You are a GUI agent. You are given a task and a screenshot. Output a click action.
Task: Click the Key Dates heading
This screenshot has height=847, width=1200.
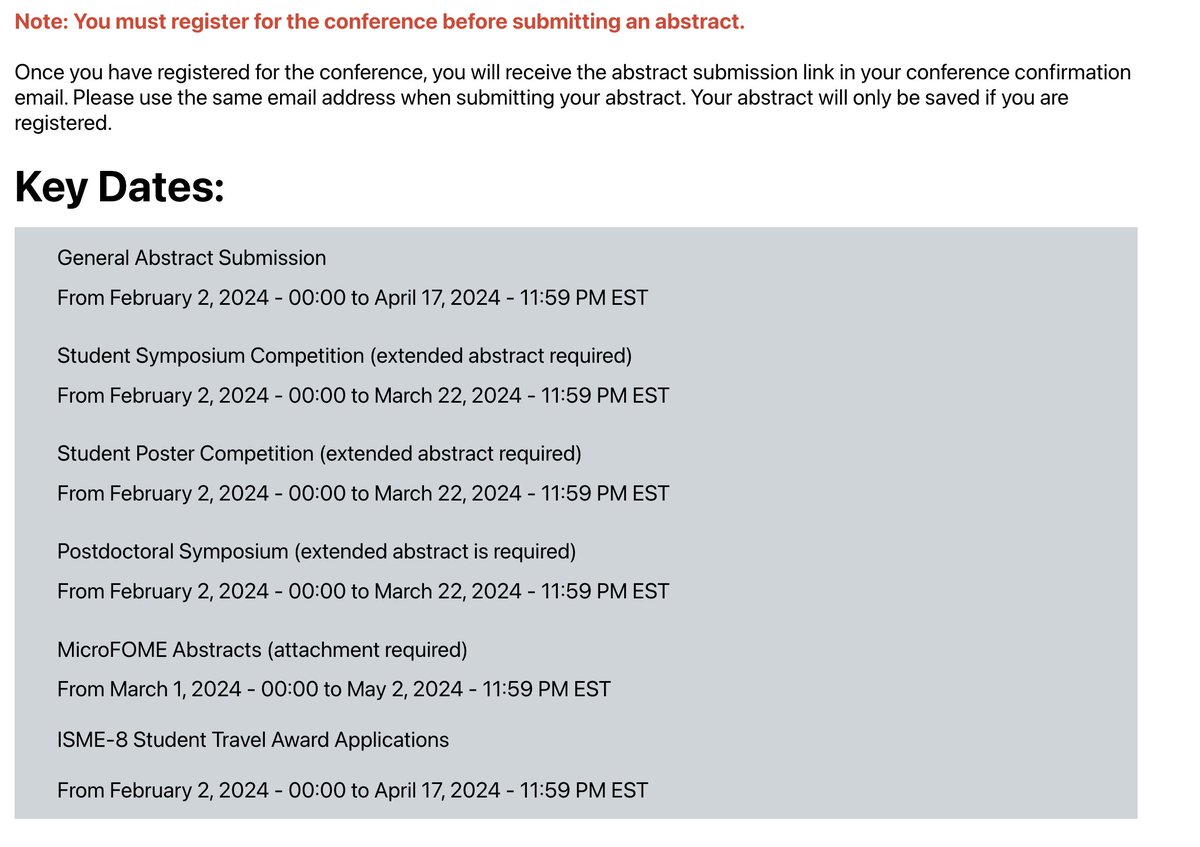point(119,187)
